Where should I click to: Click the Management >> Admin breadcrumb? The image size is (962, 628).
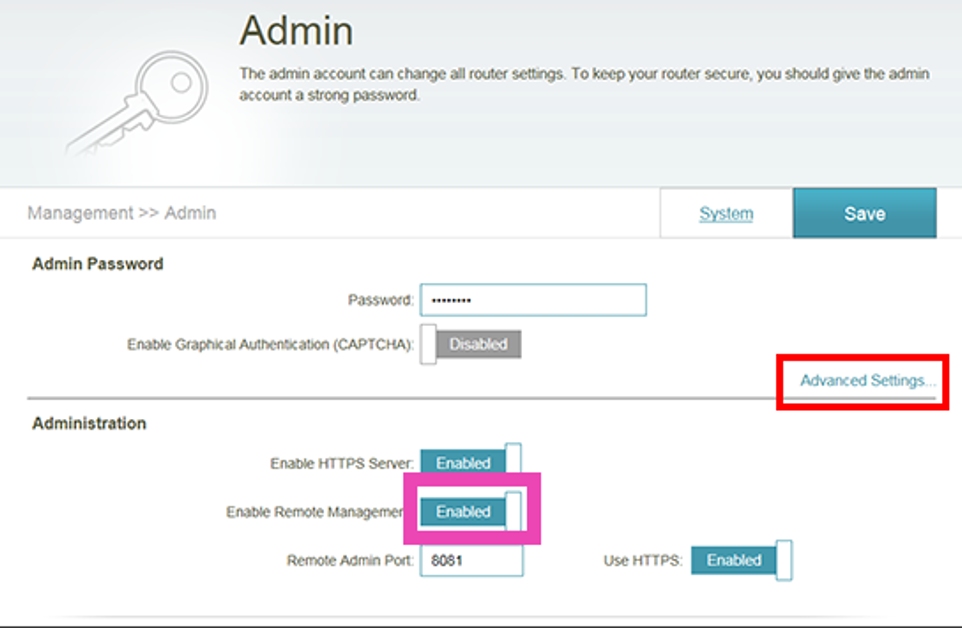point(121,213)
